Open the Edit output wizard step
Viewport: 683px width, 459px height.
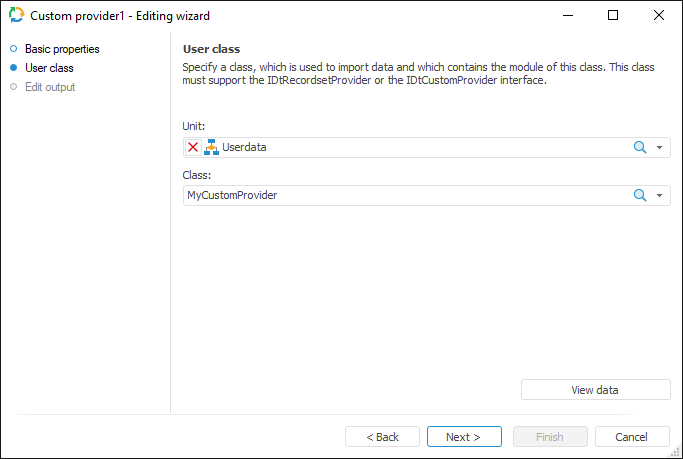point(50,87)
